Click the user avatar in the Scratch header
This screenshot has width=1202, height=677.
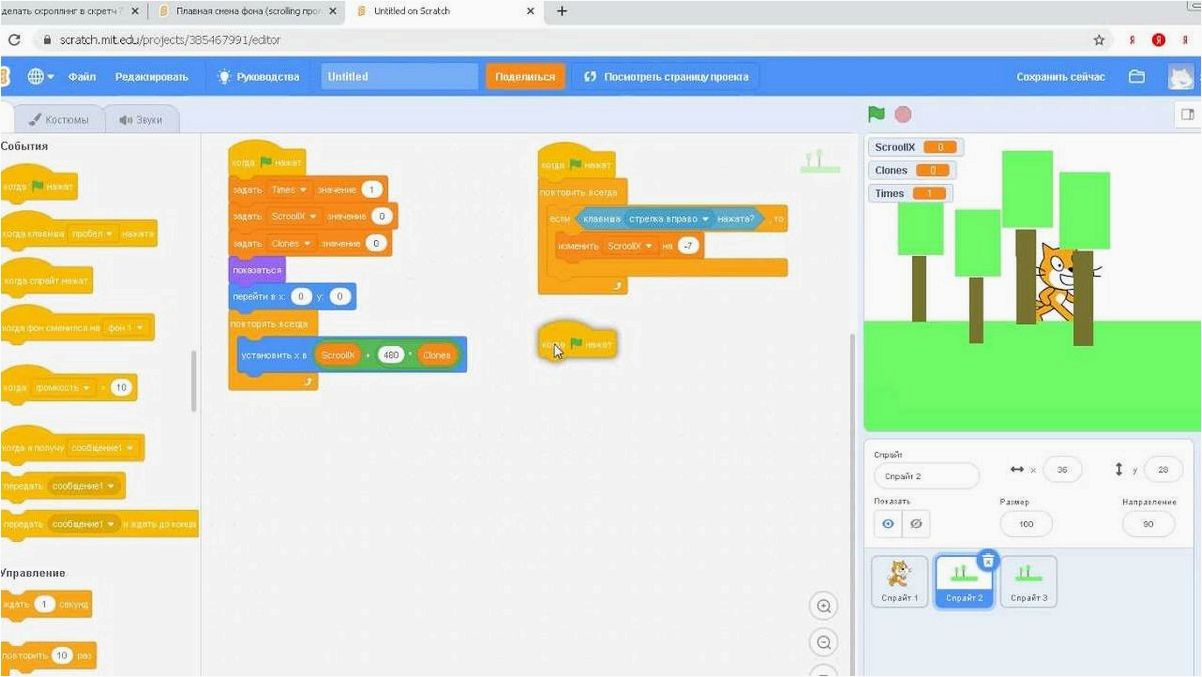coord(1182,77)
